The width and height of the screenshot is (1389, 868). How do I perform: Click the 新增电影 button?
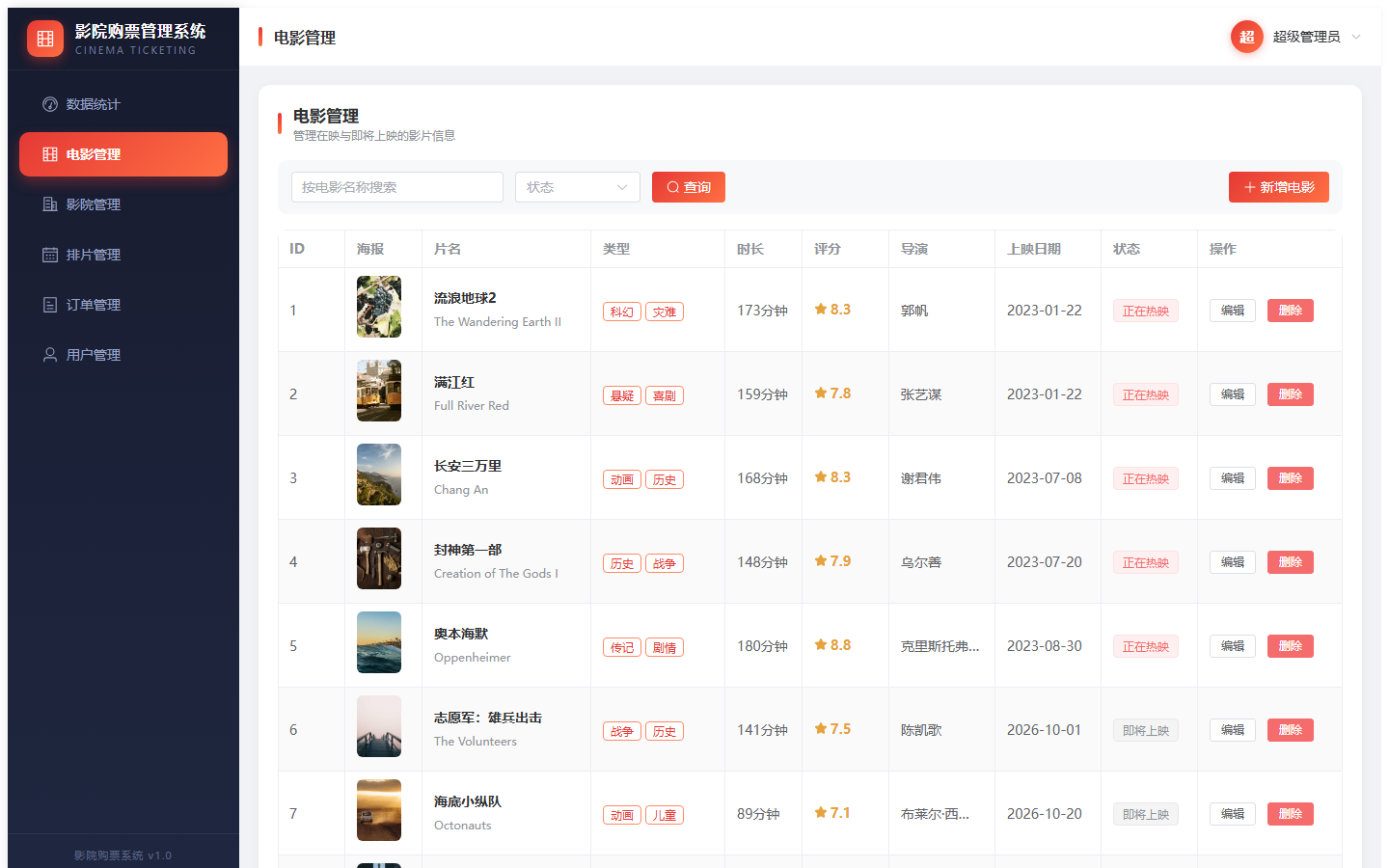[1279, 187]
